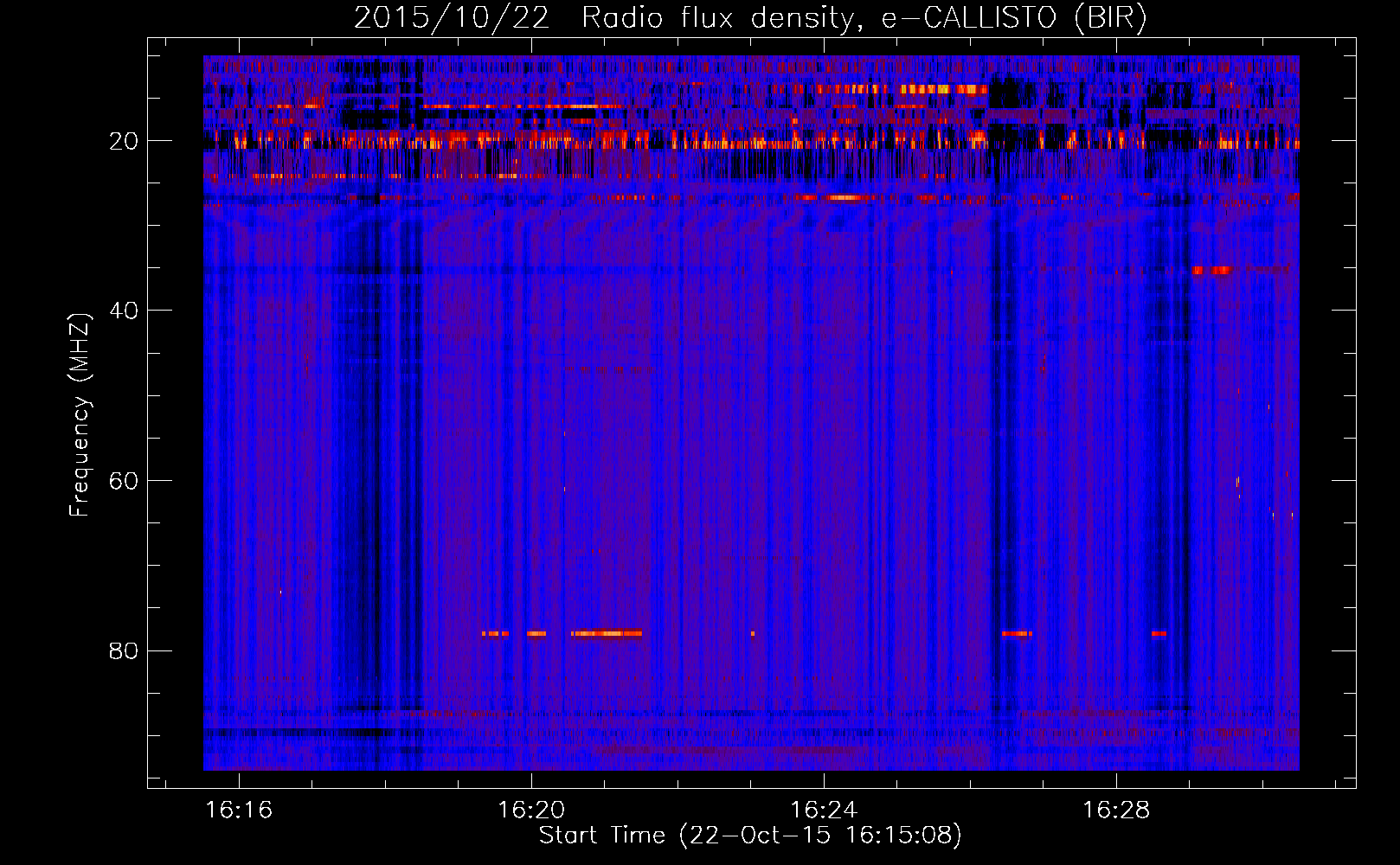Viewport: 1400px width, 865px height.
Task: Click the "16:16" time tick label
Action: click(239, 810)
